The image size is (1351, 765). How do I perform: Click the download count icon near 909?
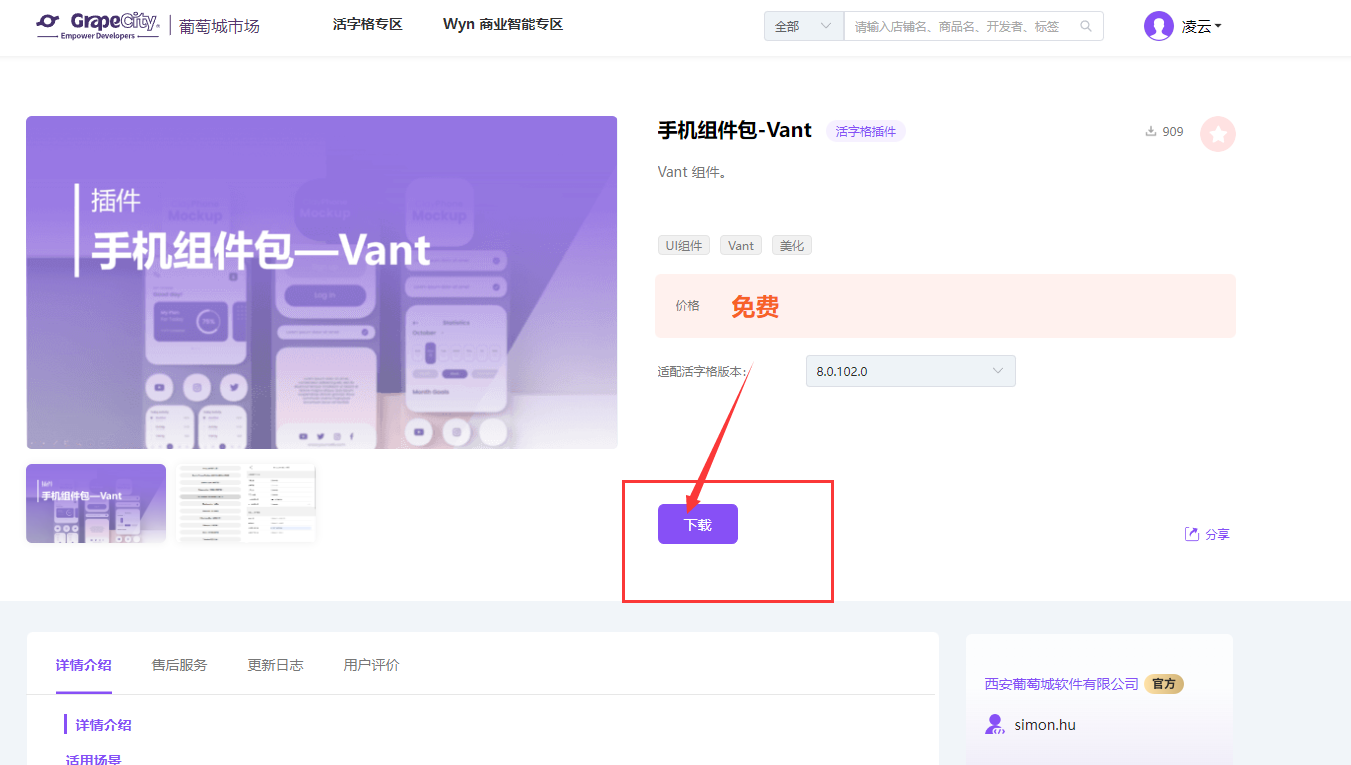click(1151, 132)
